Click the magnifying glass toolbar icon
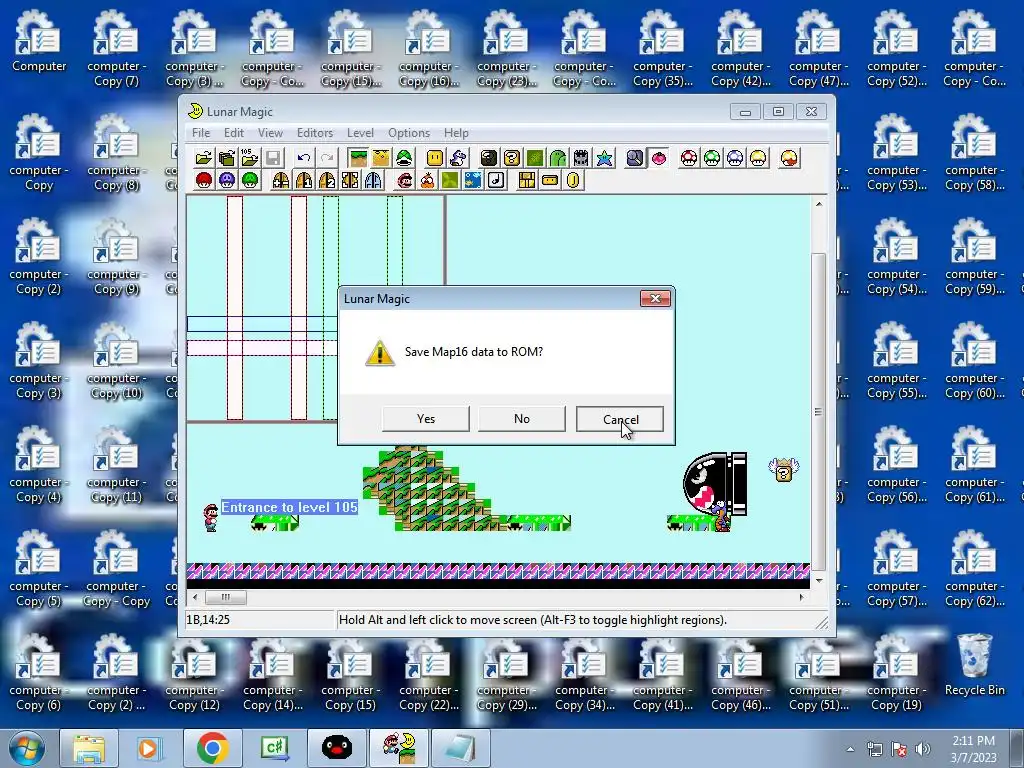 point(635,158)
